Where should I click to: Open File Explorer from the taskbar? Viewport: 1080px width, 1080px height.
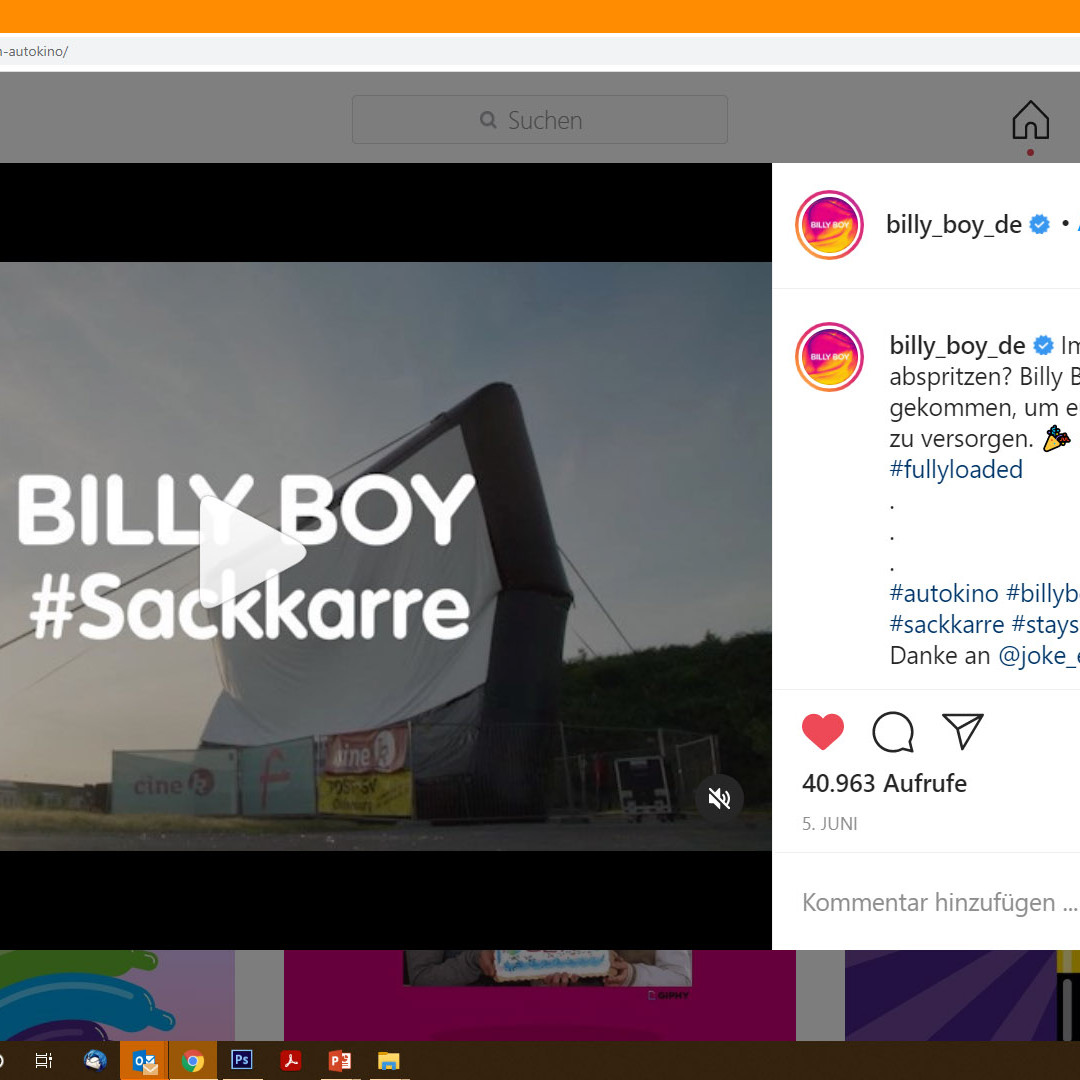pos(388,1061)
